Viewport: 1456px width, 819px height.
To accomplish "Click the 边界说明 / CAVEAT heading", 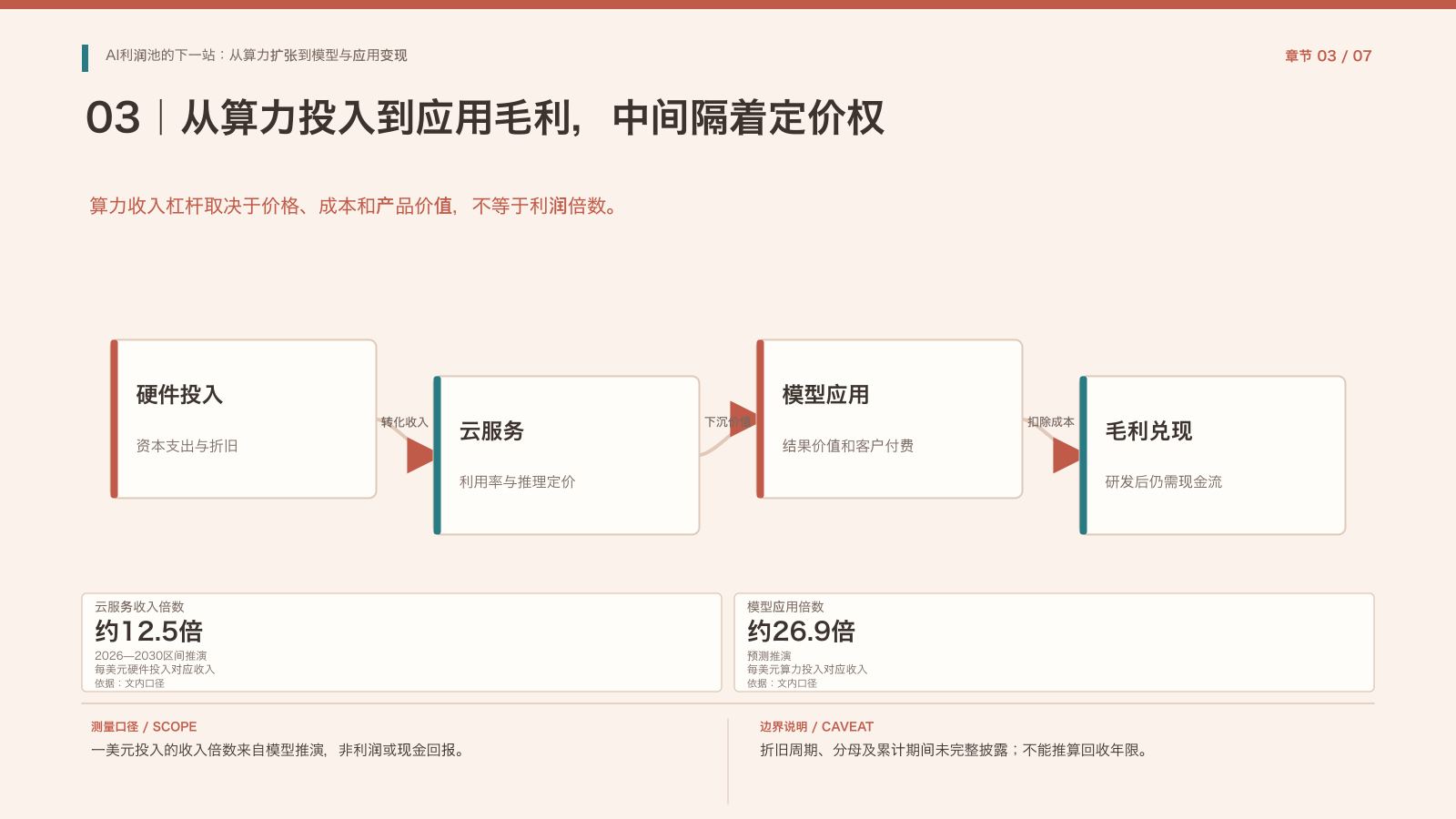I will [816, 727].
